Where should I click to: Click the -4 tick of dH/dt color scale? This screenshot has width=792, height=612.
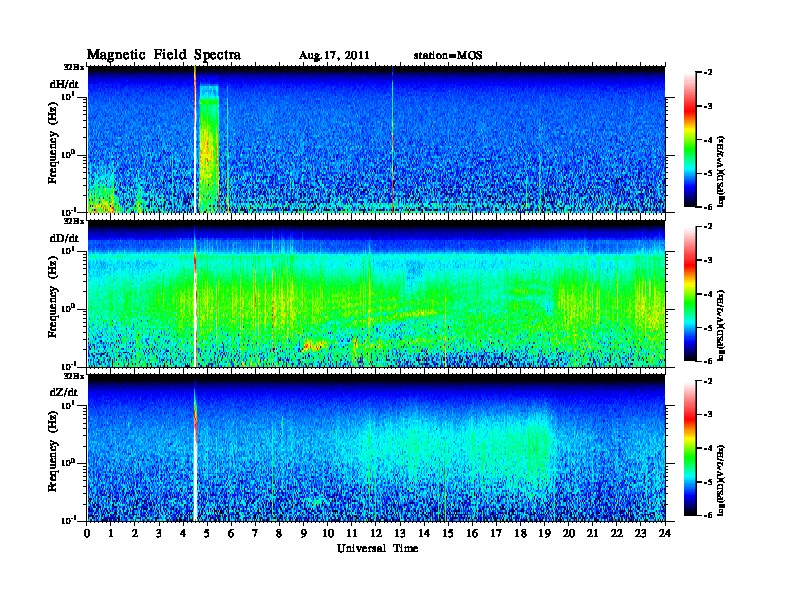pyautogui.click(x=708, y=140)
